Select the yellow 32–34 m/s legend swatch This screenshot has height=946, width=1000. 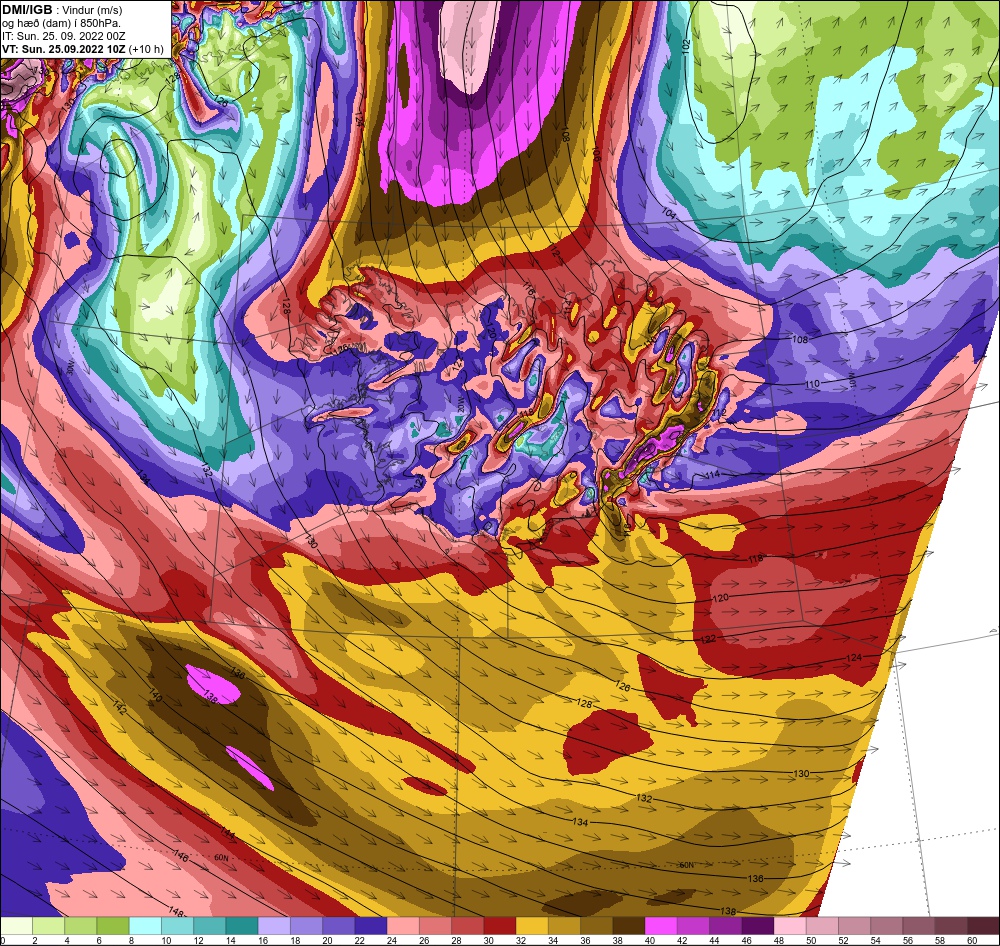532,926
